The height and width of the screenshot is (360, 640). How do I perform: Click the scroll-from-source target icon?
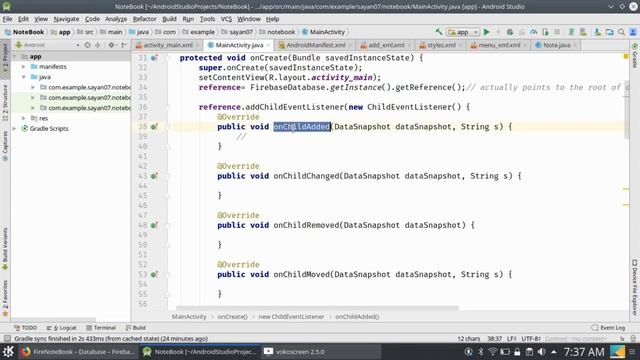point(87,45)
